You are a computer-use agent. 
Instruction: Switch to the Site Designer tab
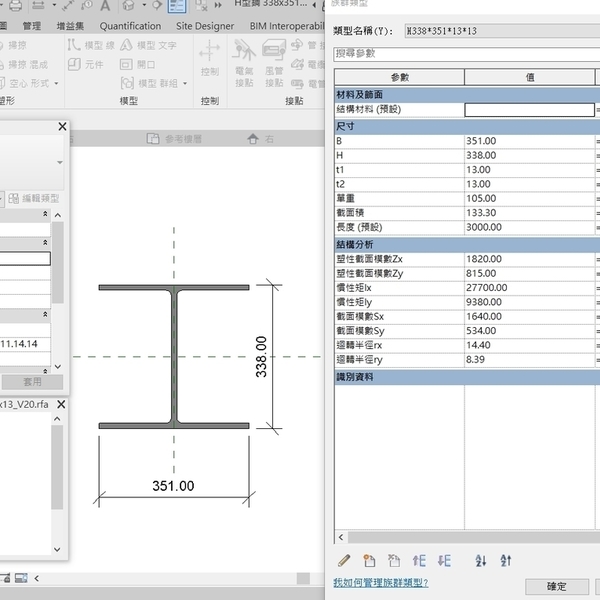205,26
